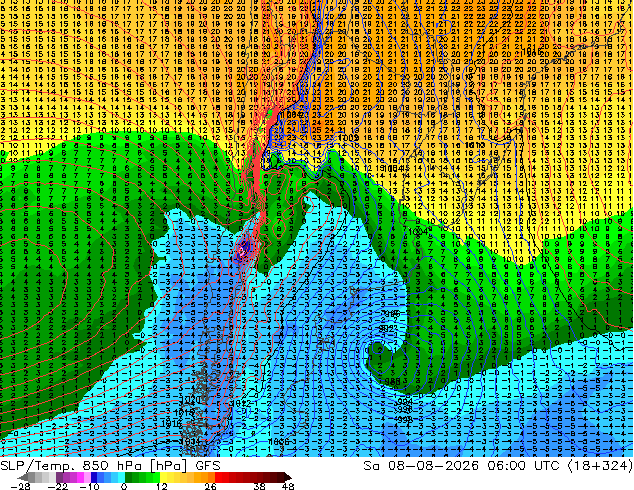Click the '26' color scale label

209,486
